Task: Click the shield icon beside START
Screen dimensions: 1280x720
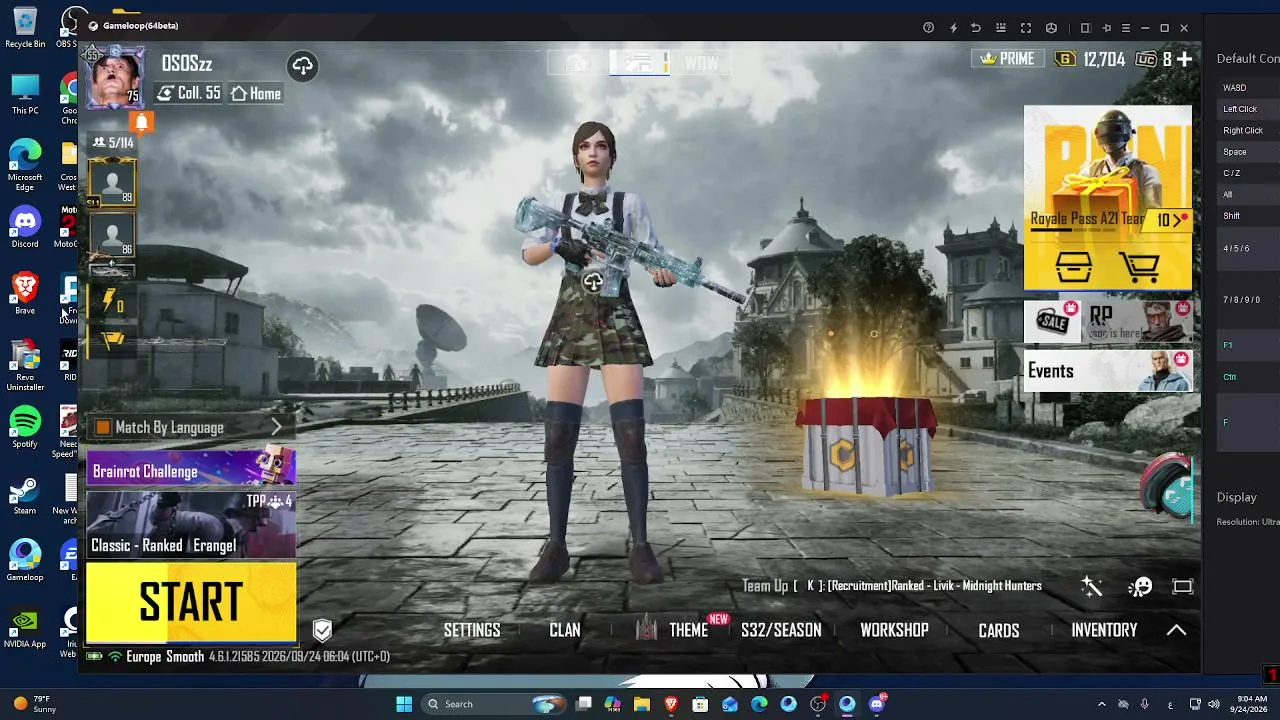Action: pos(322,630)
